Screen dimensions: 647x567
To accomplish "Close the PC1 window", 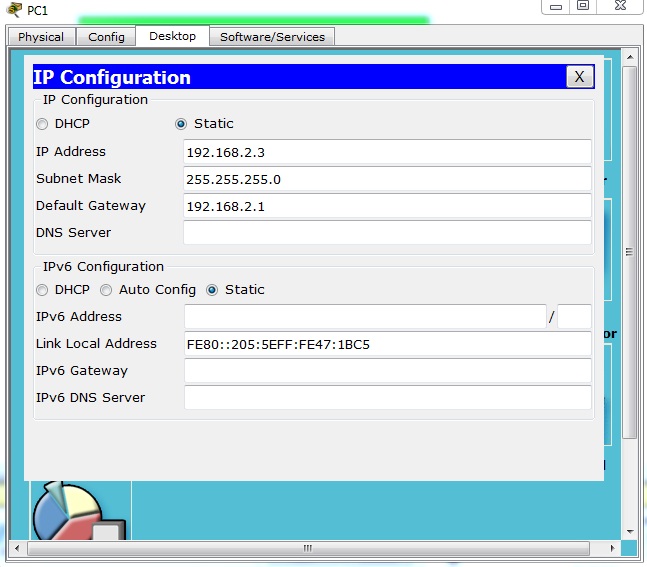I will point(620,6).
